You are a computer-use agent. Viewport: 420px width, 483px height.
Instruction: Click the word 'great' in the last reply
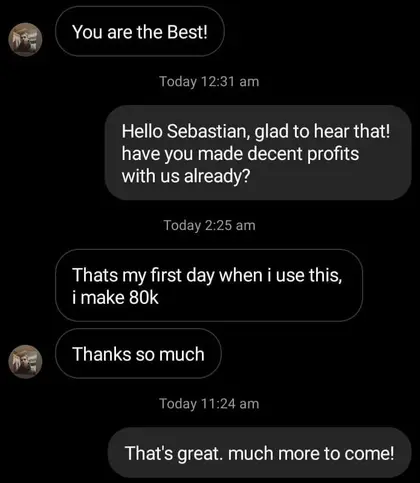pyautogui.click(x=199, y=454)
